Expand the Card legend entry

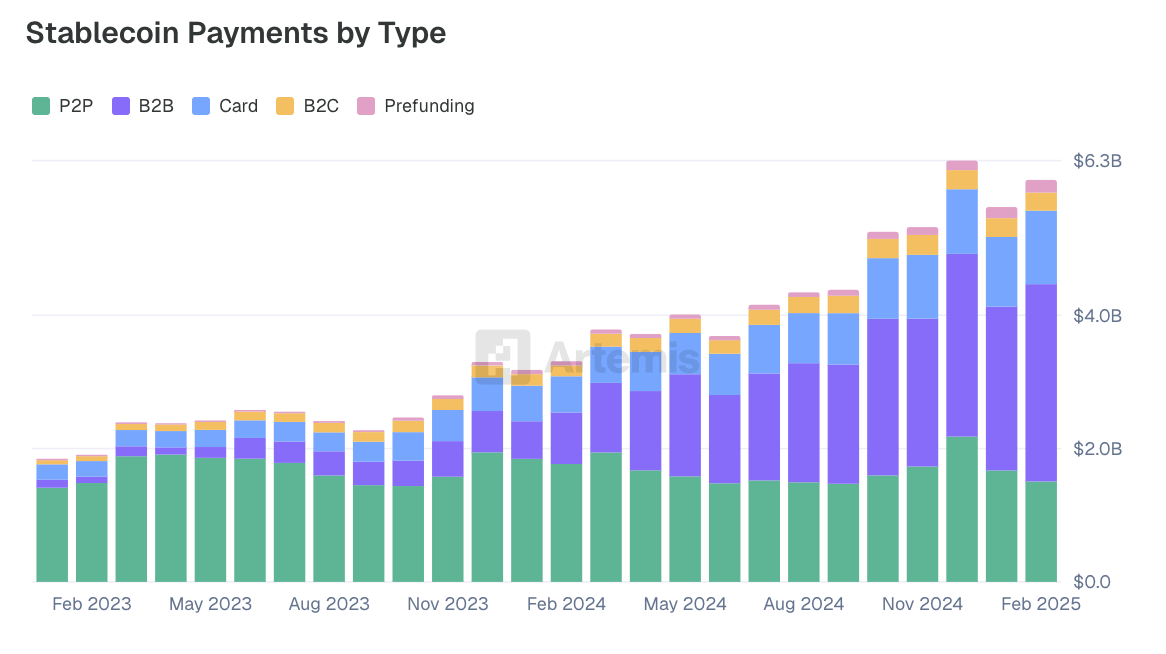tap(226, 105)
